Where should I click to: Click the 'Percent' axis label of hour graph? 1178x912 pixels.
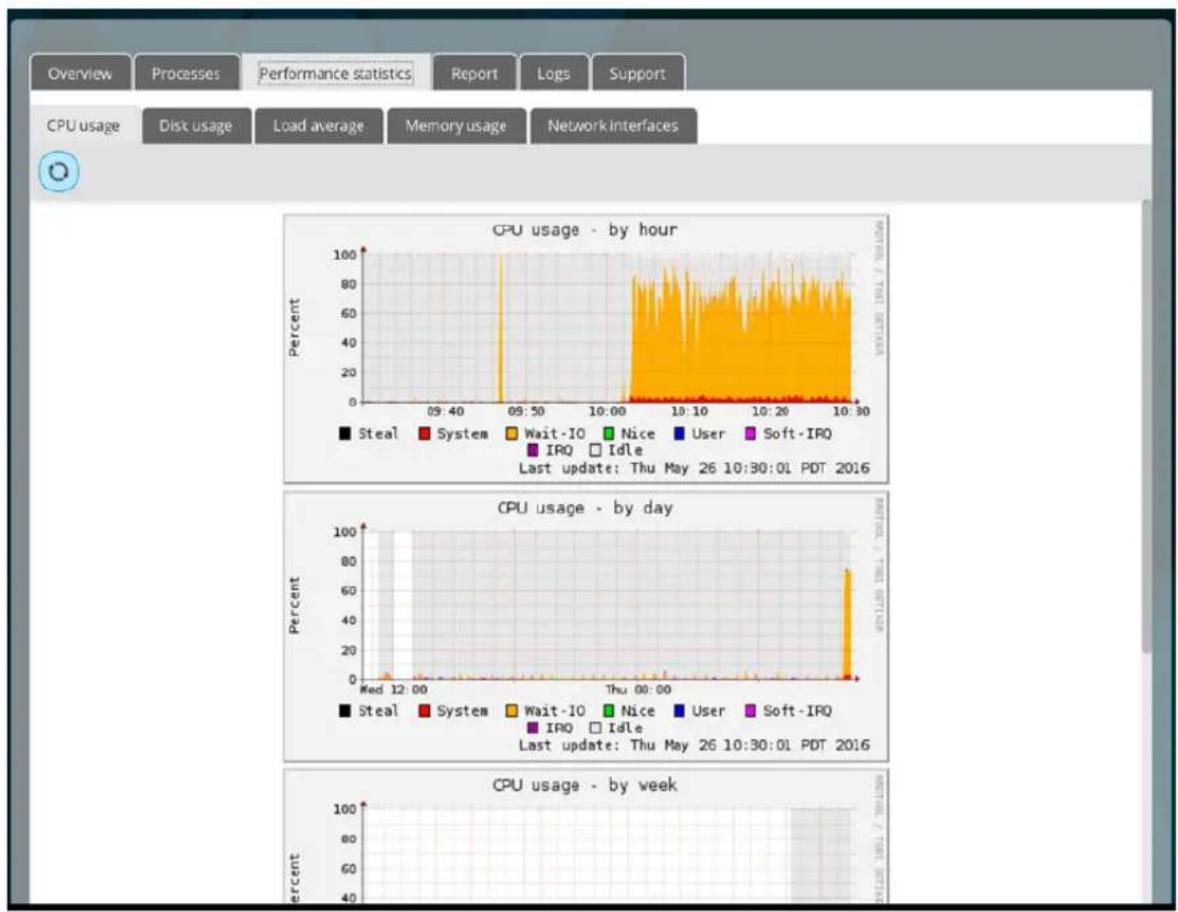coord(294,328)
